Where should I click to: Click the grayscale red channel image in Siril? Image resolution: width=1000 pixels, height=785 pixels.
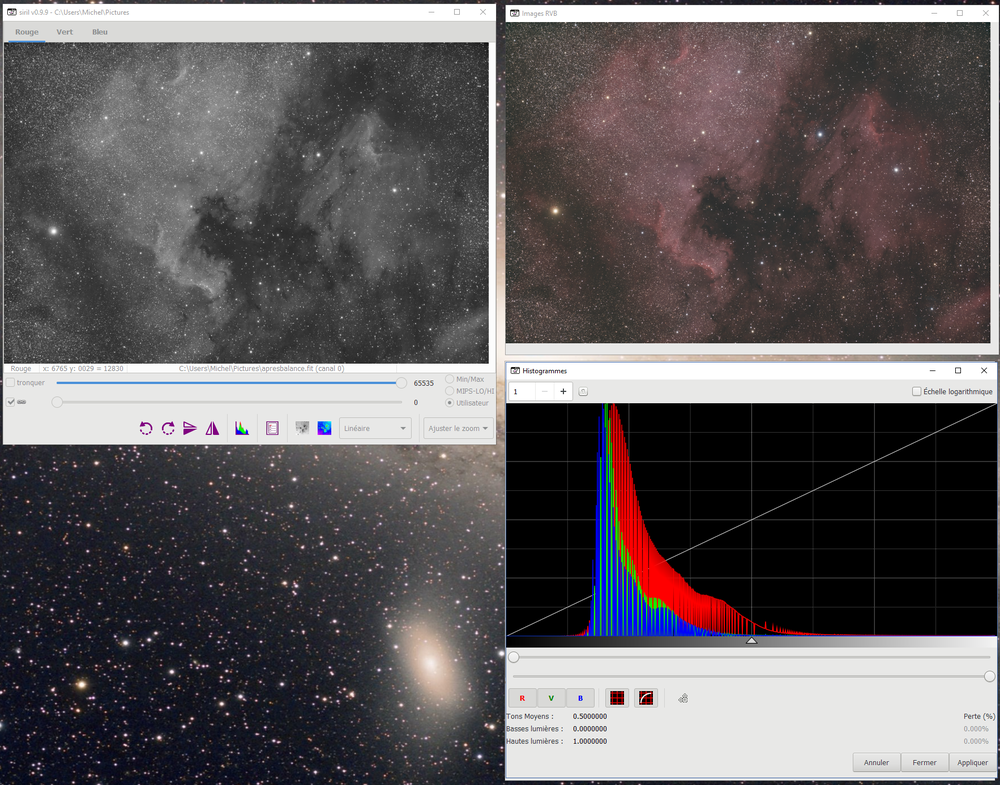point(246,203)
